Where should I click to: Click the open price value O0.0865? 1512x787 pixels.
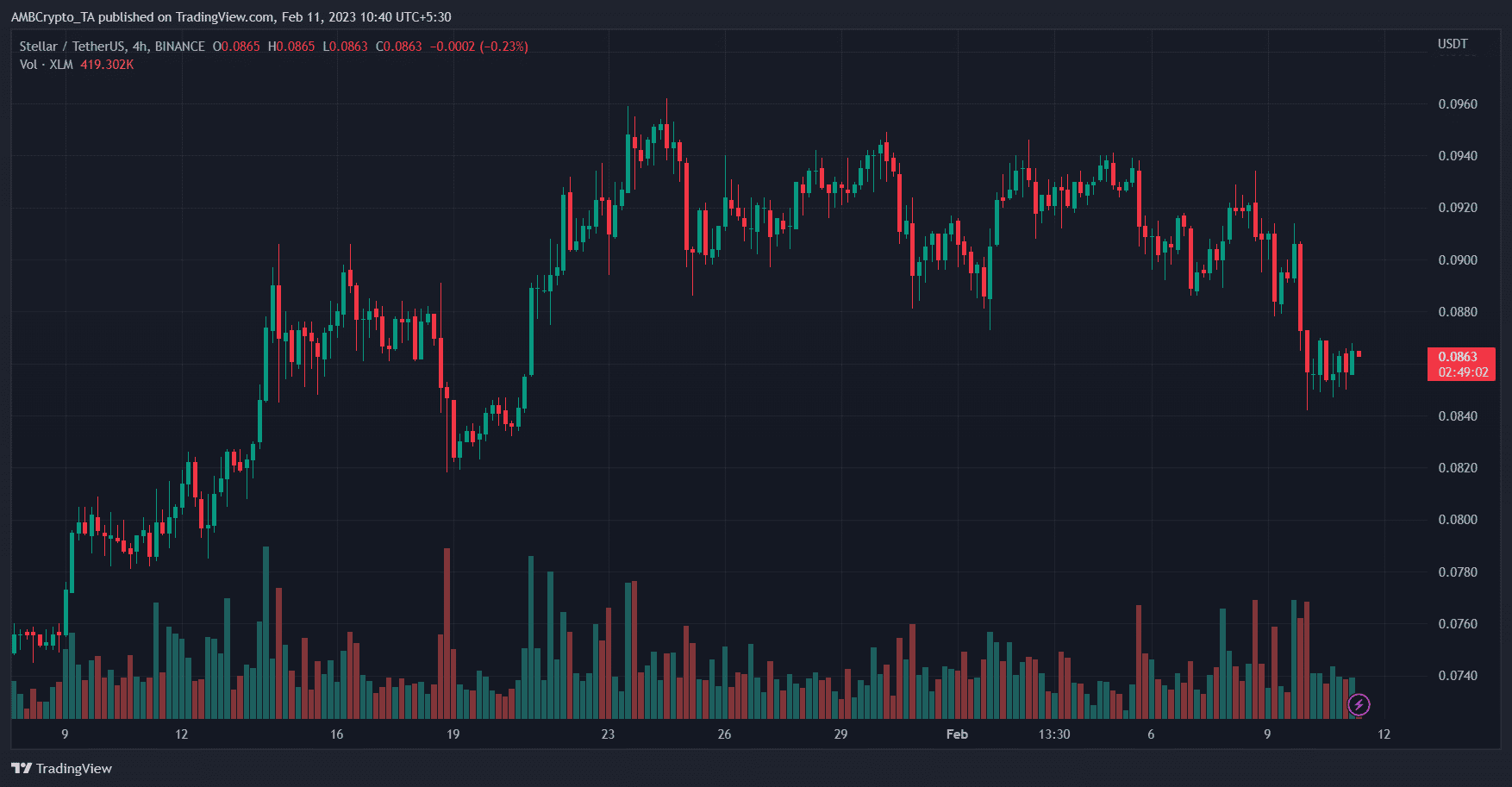pyautogui.click(x=236, y=47)
